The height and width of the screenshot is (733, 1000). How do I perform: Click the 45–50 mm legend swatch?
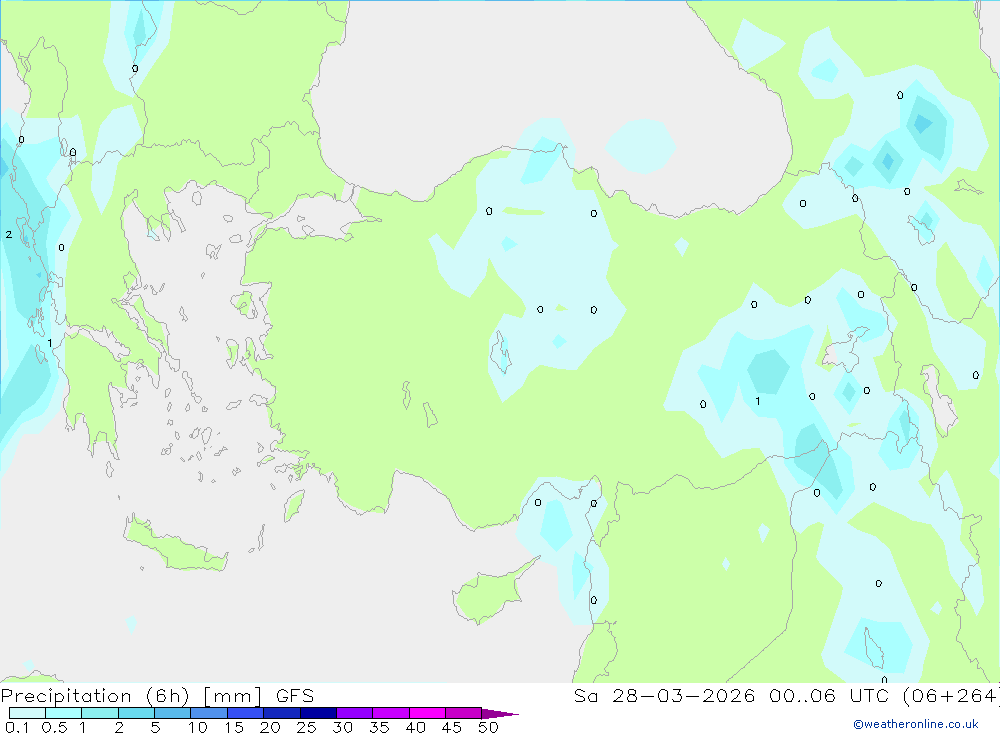[464, 713]
